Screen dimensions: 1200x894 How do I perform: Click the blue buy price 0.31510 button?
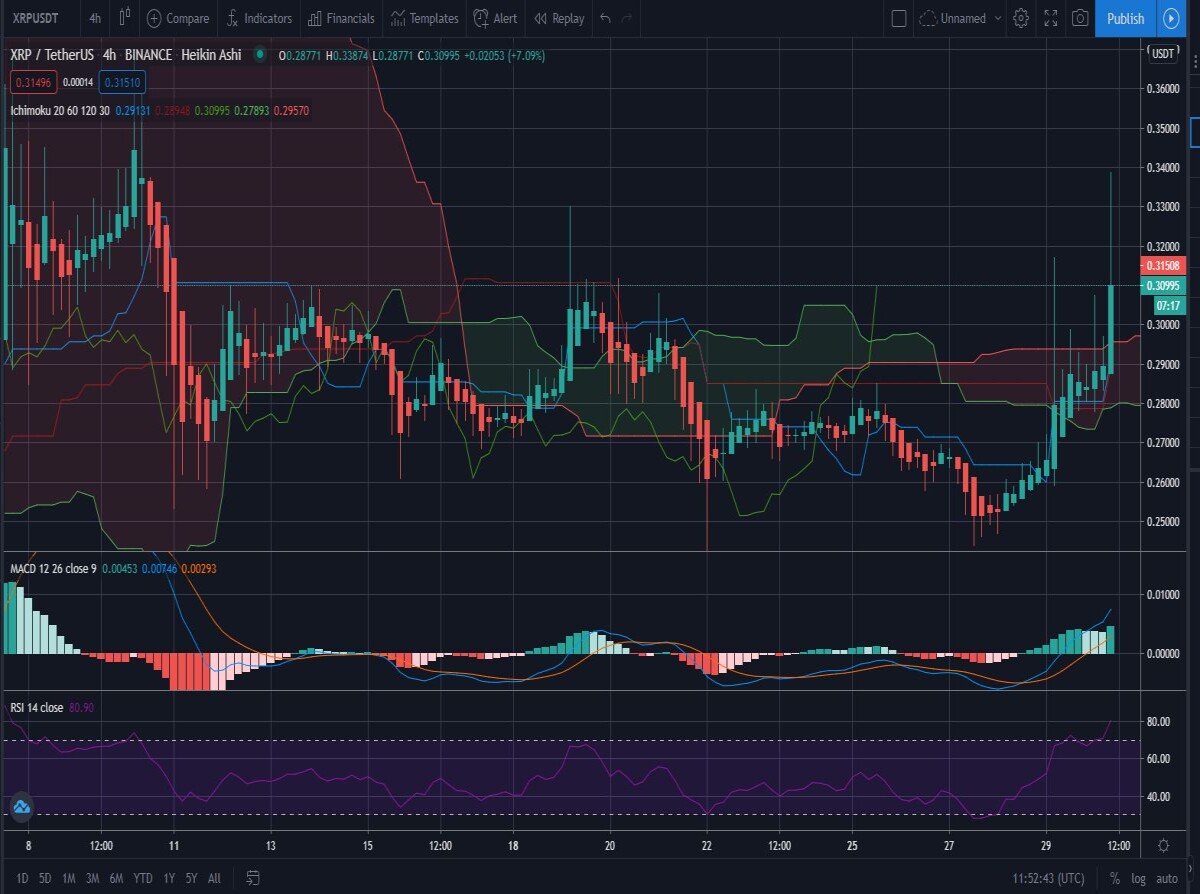click(122, 82)
